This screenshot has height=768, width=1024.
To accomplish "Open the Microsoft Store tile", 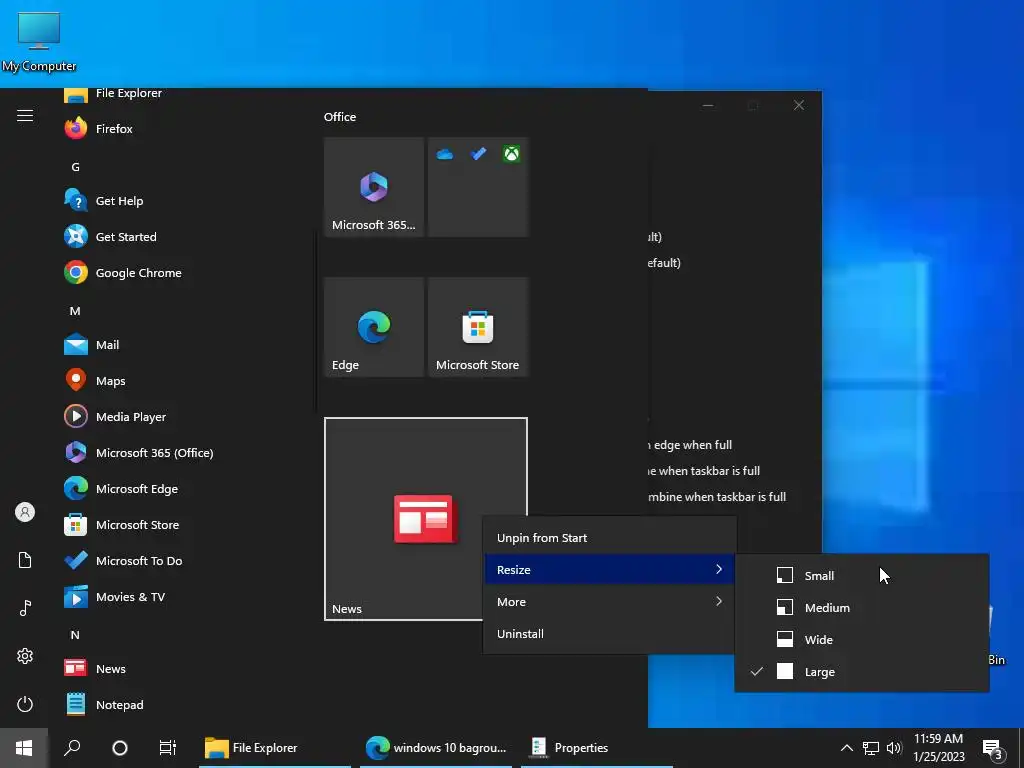I will coord(477,327).
